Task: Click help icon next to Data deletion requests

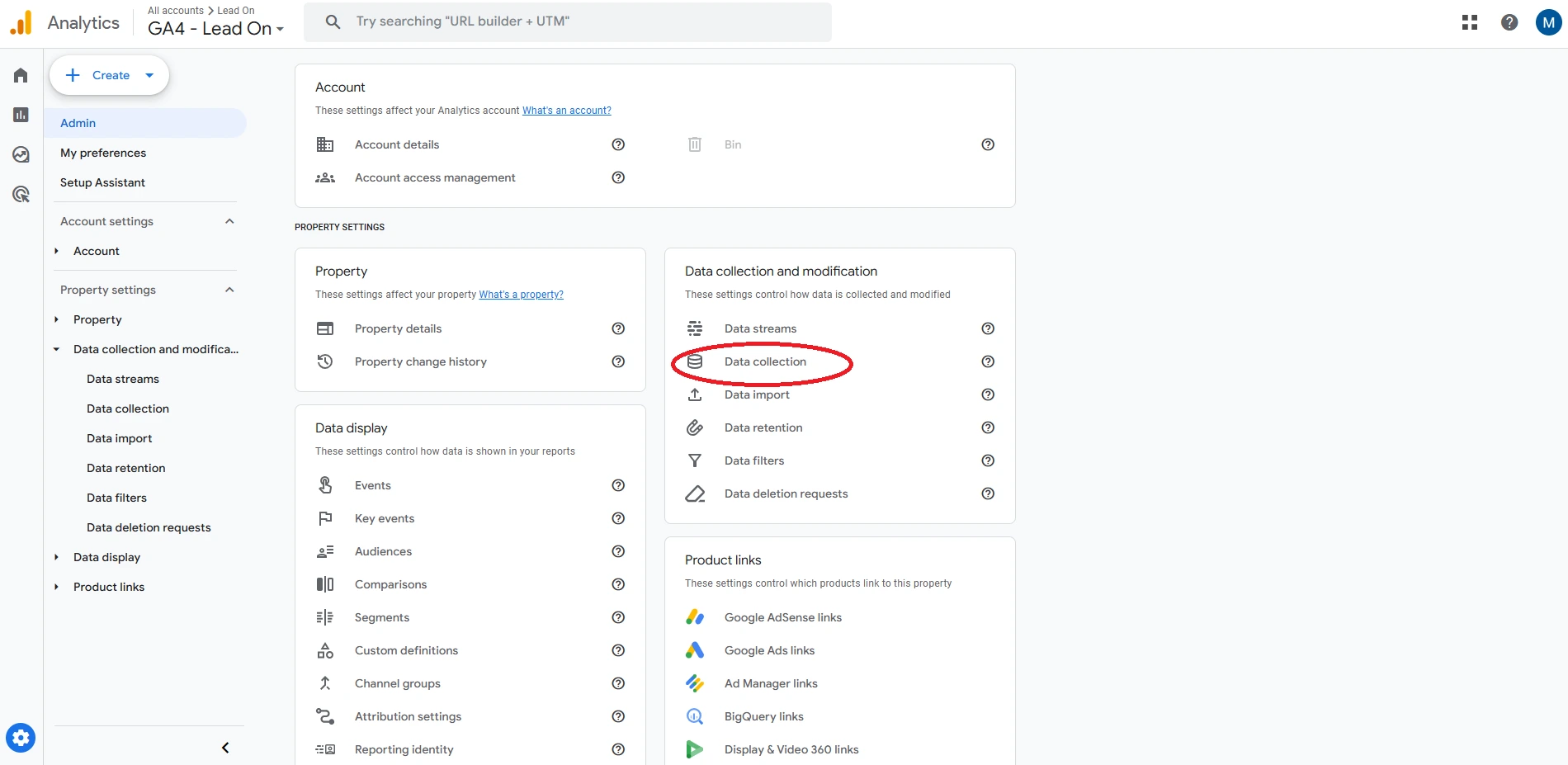Action: pos(988,493)
